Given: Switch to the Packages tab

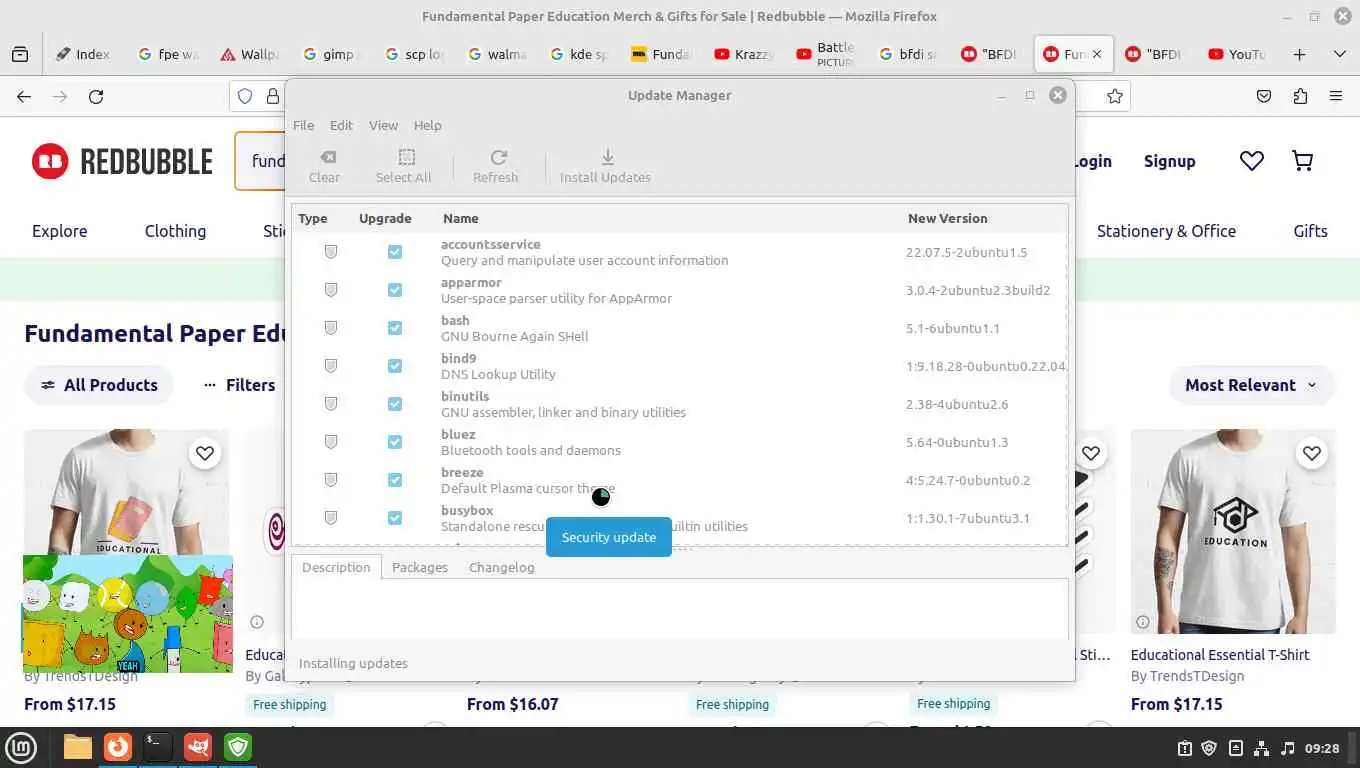Looking at the screenshot, I should [420, 567].
